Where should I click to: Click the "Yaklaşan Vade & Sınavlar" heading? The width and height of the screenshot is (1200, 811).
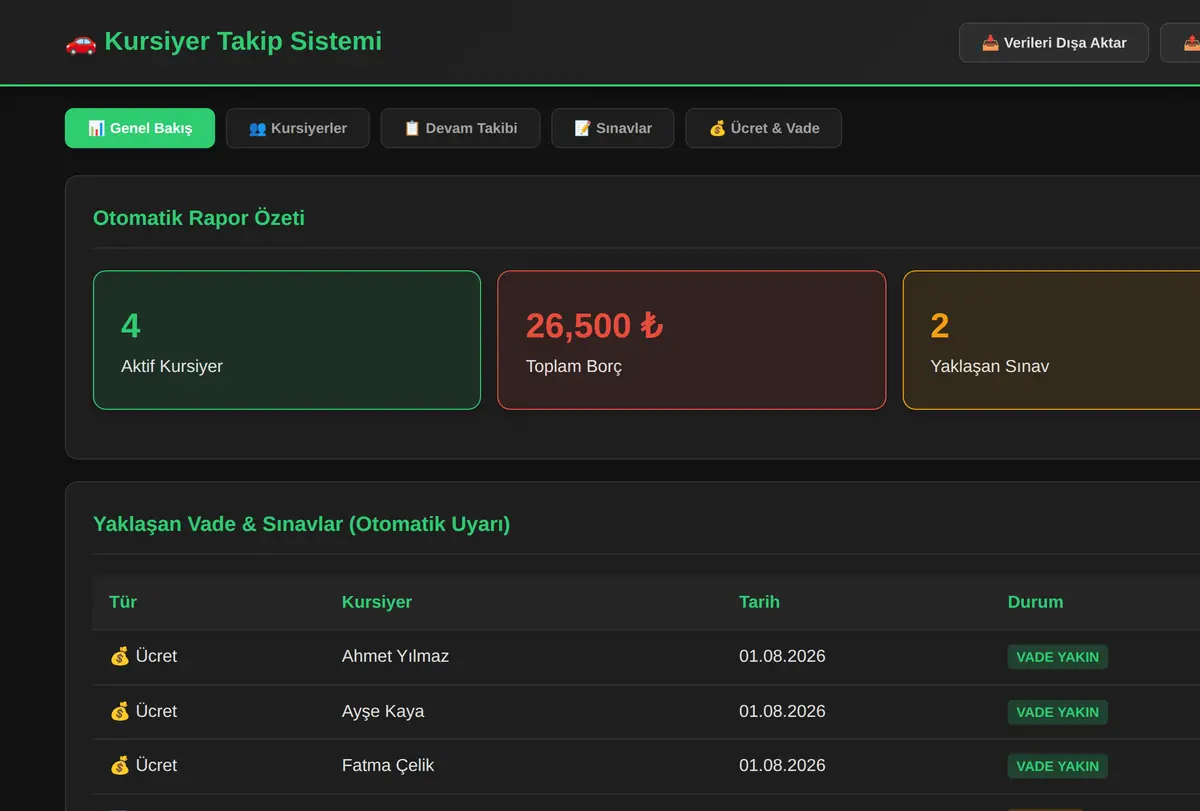tap(301, 524)
